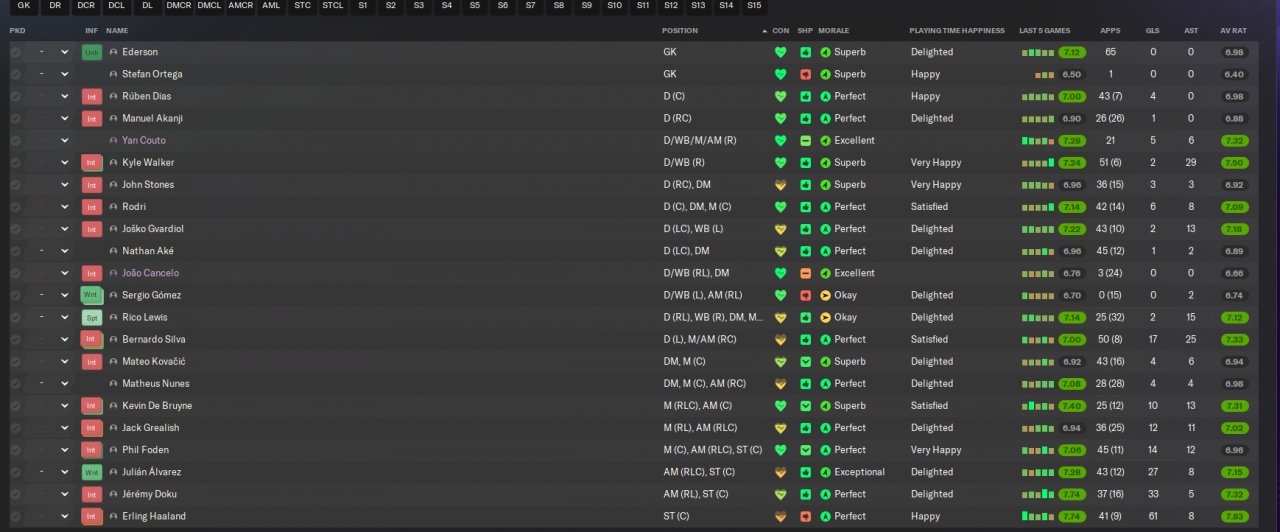
Task: Click the Perfect morale icon for Rodri
Action: 825,207
